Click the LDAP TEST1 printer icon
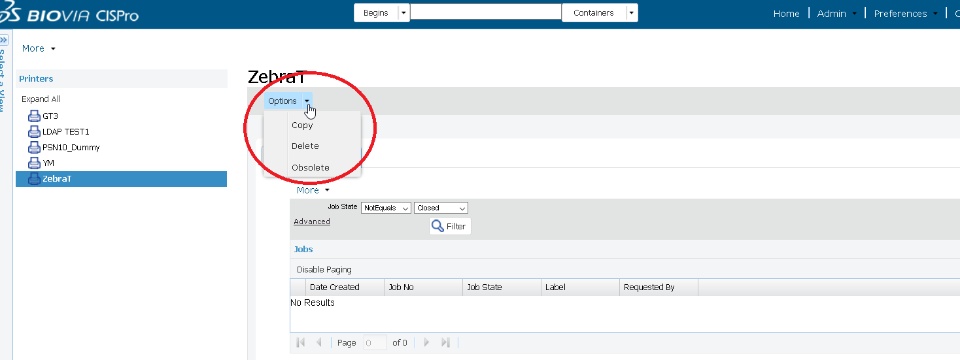Image resolution: width=960 pixels, height=360 pixels. click(34, 132)
